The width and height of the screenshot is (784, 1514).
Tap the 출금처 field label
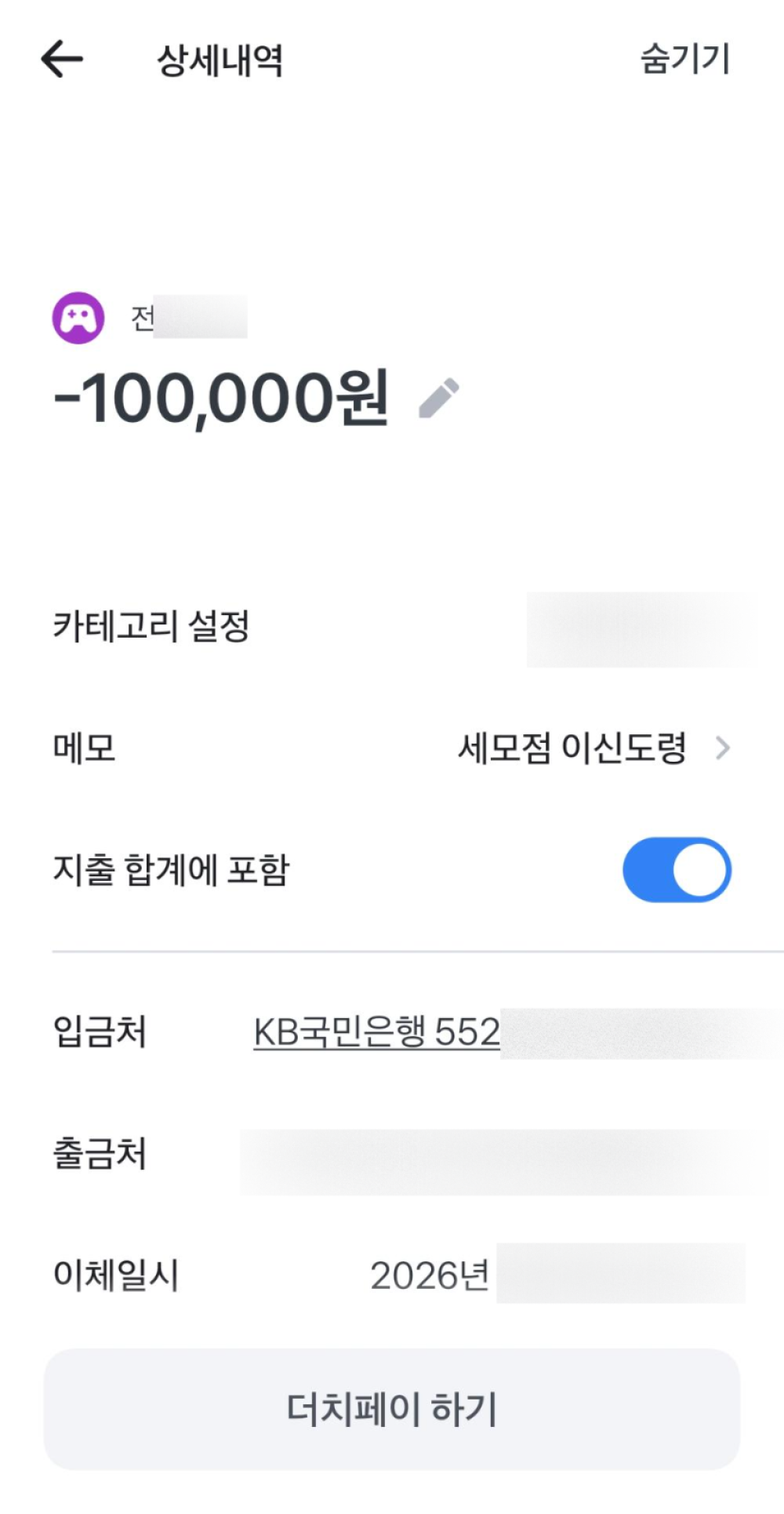100,1153
